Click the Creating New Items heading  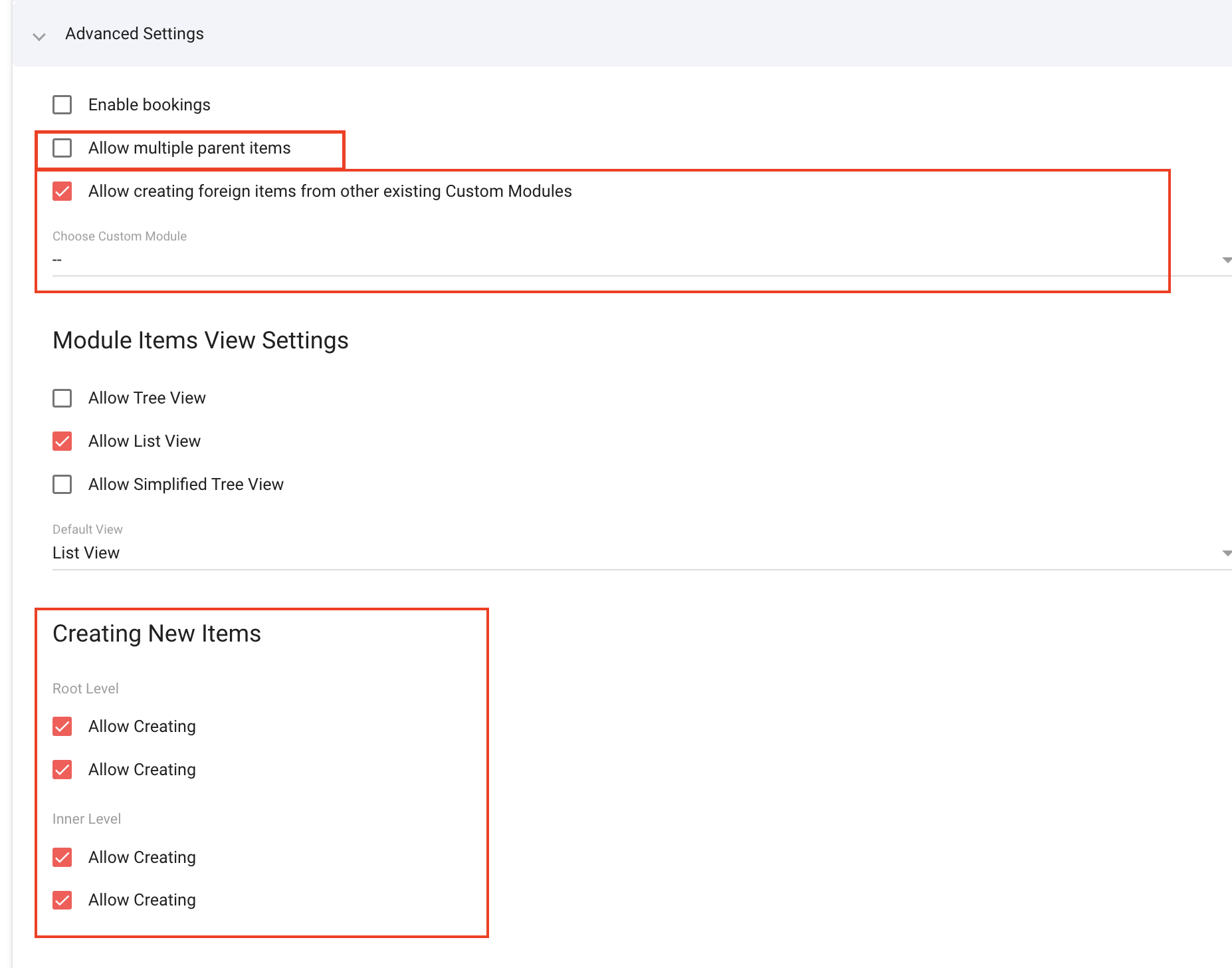click(156, 634)
